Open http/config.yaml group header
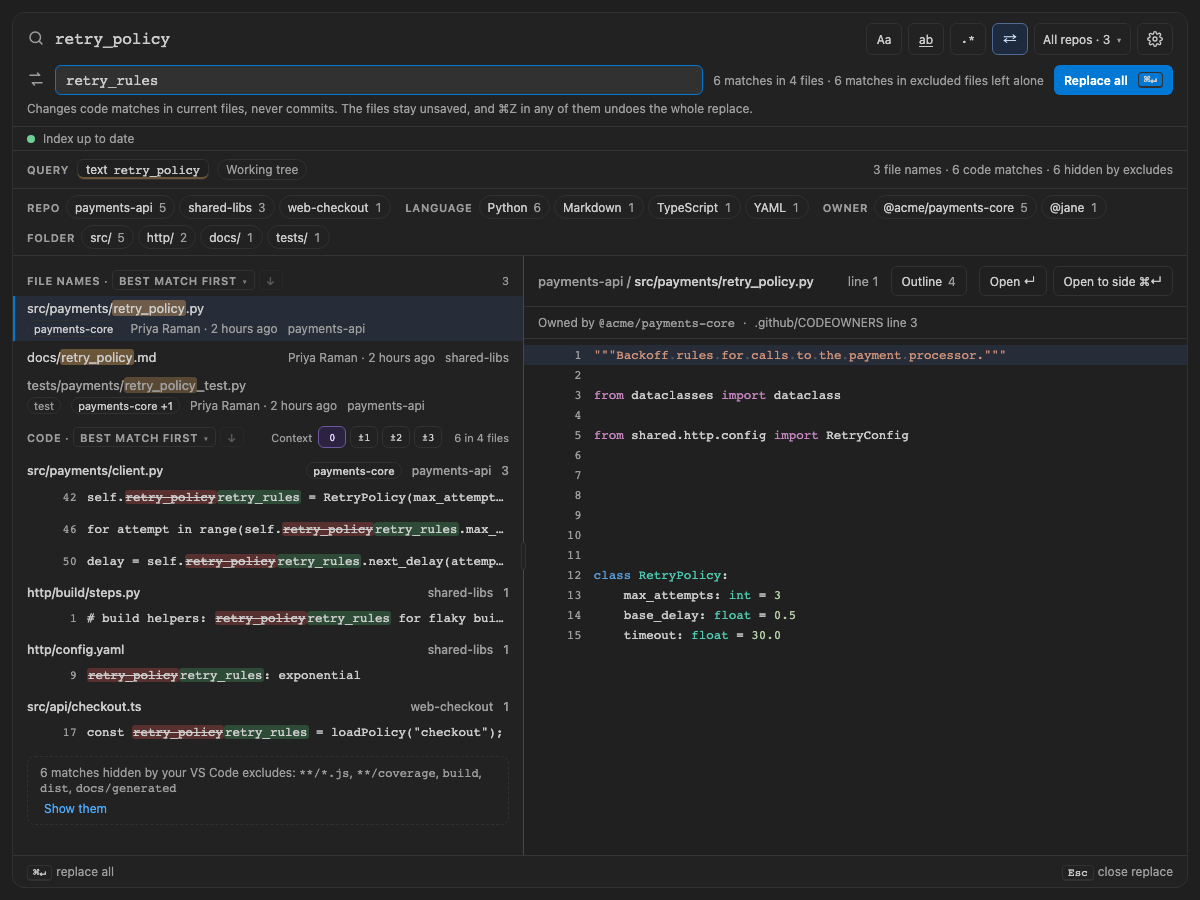Screen dimensions: 1200x900 click(267, 650)
